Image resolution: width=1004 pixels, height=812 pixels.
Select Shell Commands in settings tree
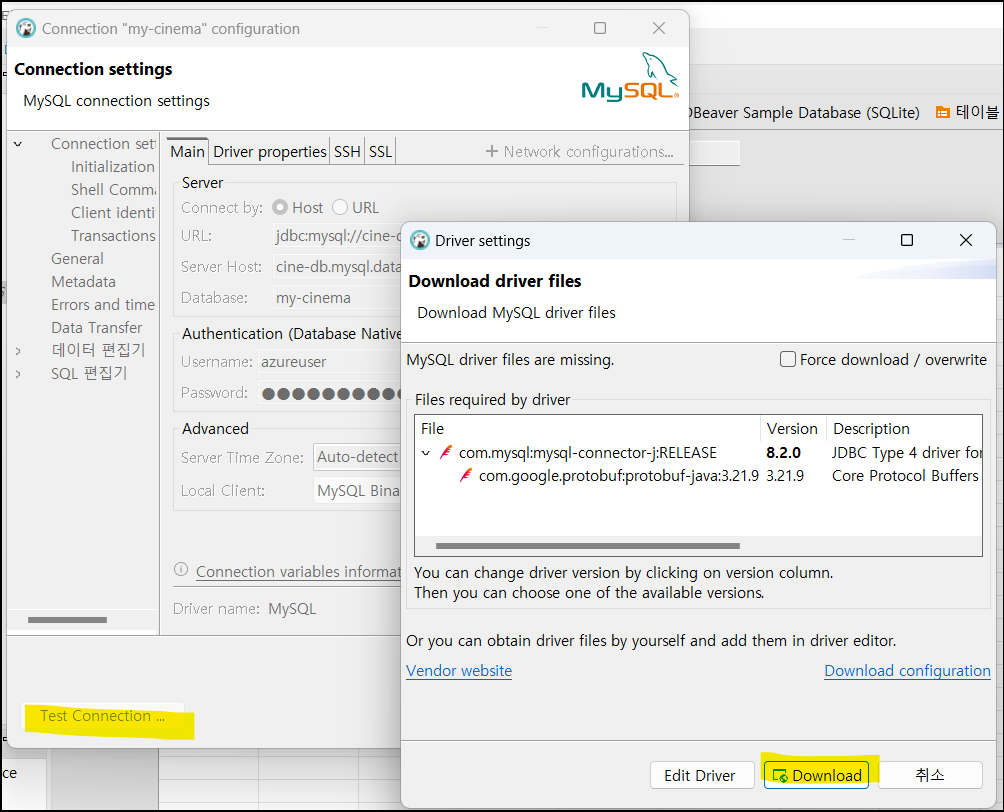[113, 190]
